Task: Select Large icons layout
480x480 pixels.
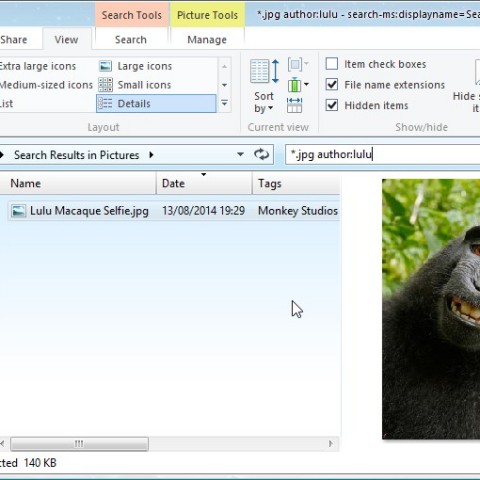Action: click(136, 66)
